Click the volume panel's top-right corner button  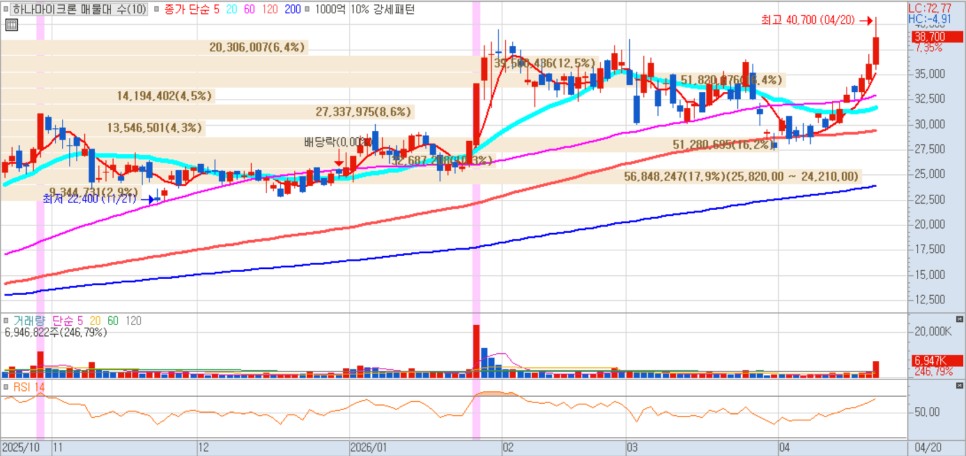click(x=958, y=319)
